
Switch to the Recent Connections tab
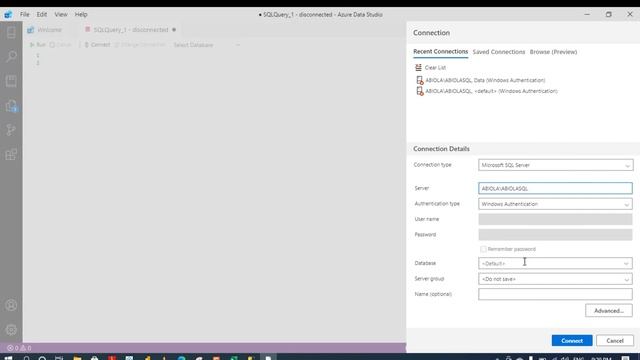(440, 52)
